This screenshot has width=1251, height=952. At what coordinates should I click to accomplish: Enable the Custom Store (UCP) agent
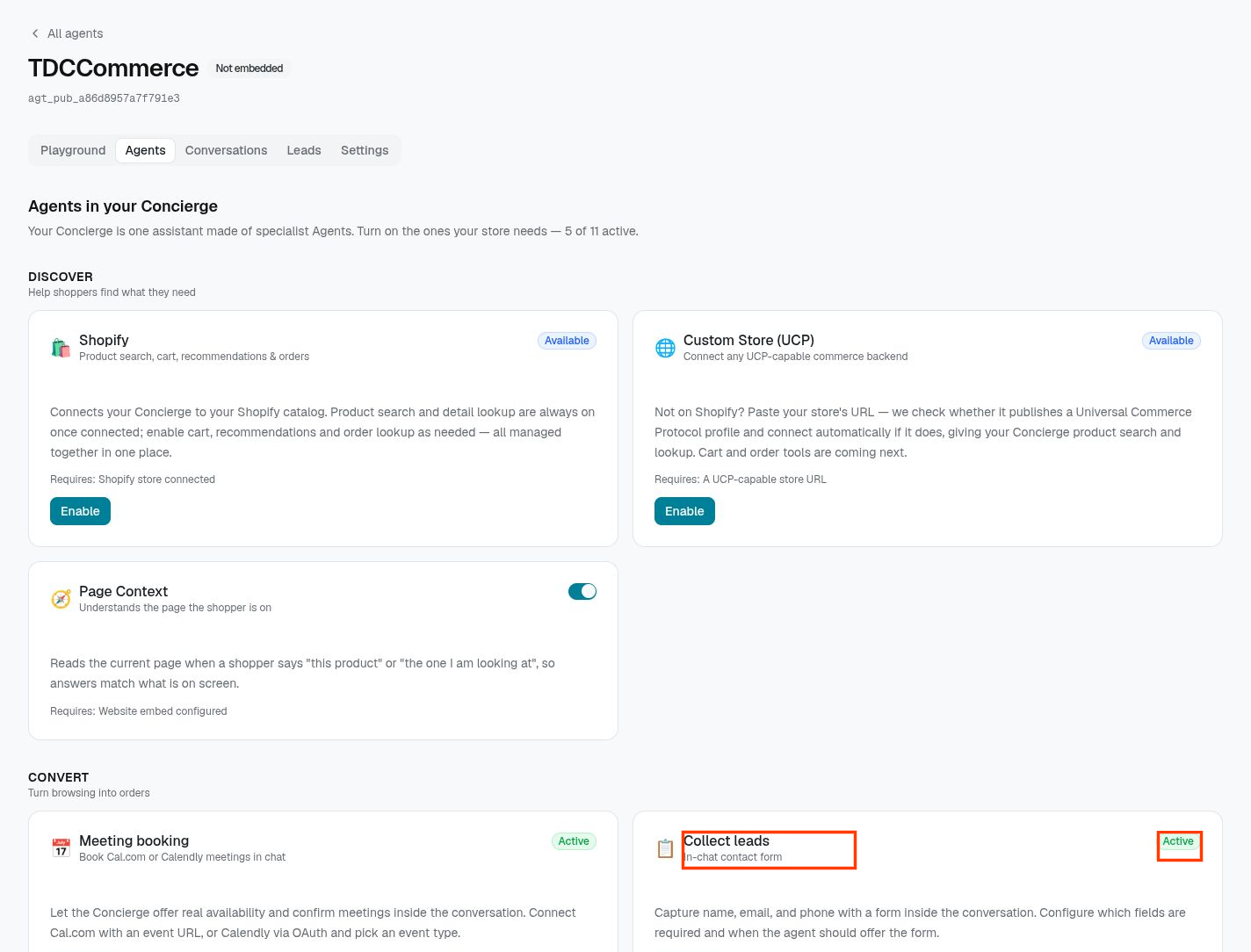[x=684, y=511]
